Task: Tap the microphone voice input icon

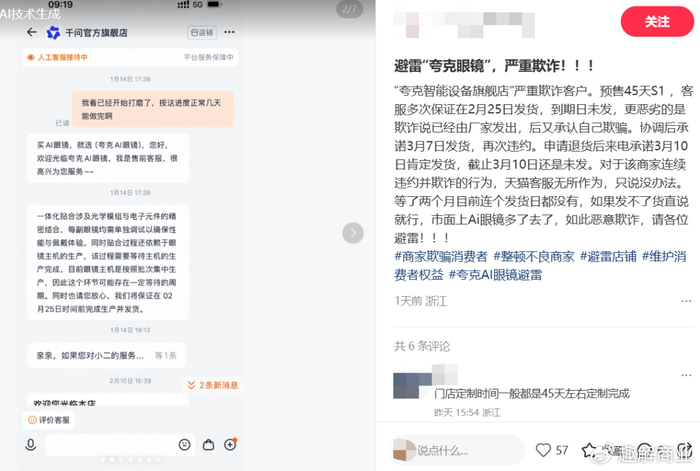Action: 30,445
